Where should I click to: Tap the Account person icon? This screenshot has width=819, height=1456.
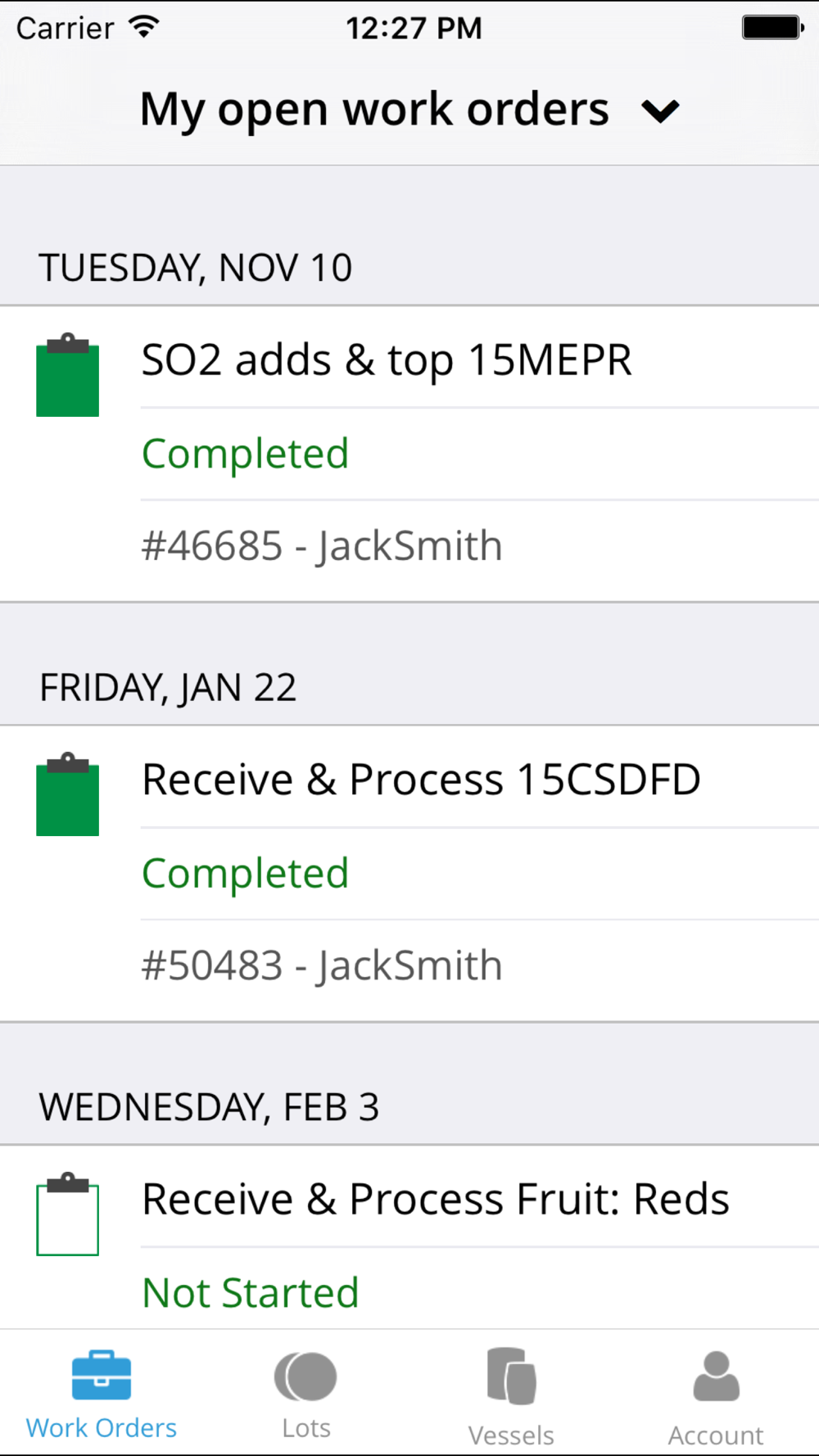click(716, 1376)
